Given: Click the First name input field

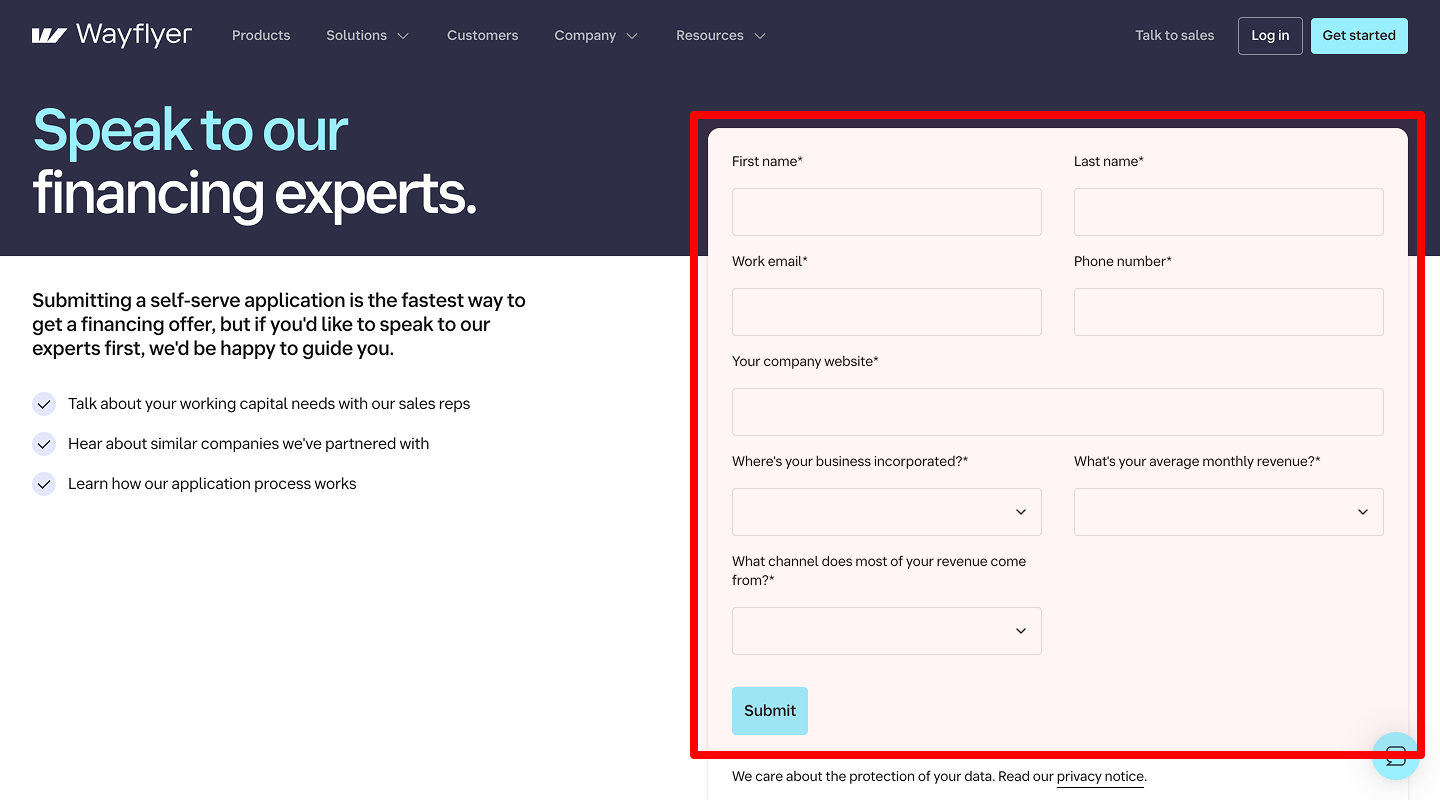Looking at the screenshot, I should click(886, 211).
